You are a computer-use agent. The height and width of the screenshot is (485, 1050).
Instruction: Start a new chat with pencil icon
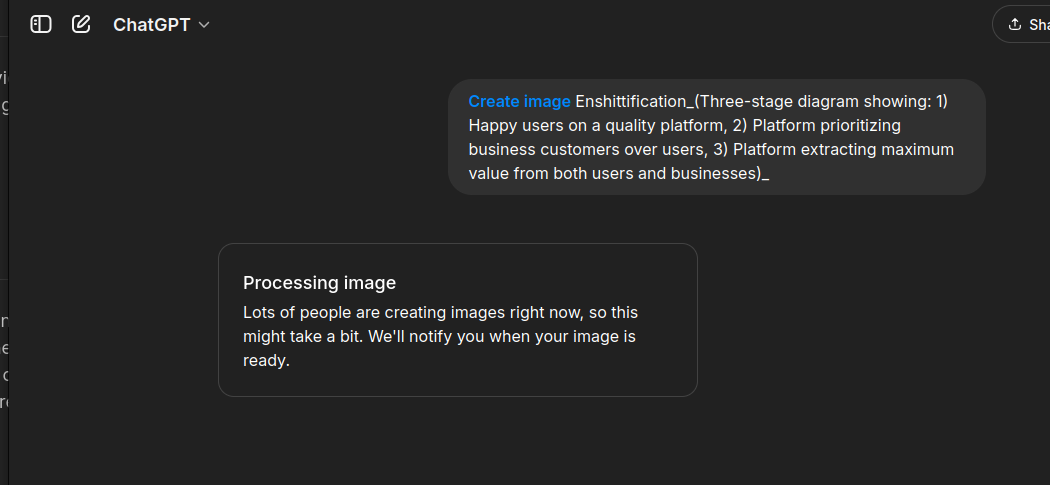tap(81, 25)
